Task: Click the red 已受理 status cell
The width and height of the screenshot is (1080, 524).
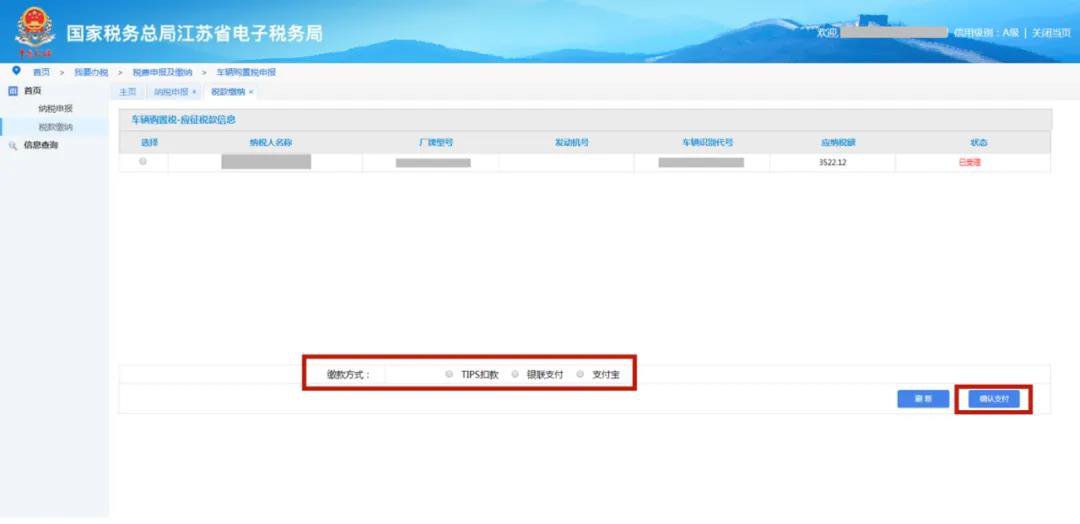Action: coord(970,162)
